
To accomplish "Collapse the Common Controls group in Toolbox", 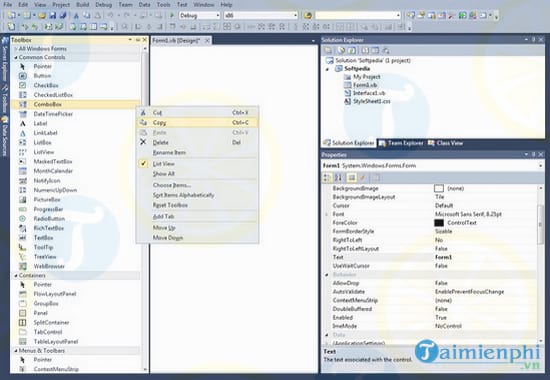I will (x=15, y=57).
